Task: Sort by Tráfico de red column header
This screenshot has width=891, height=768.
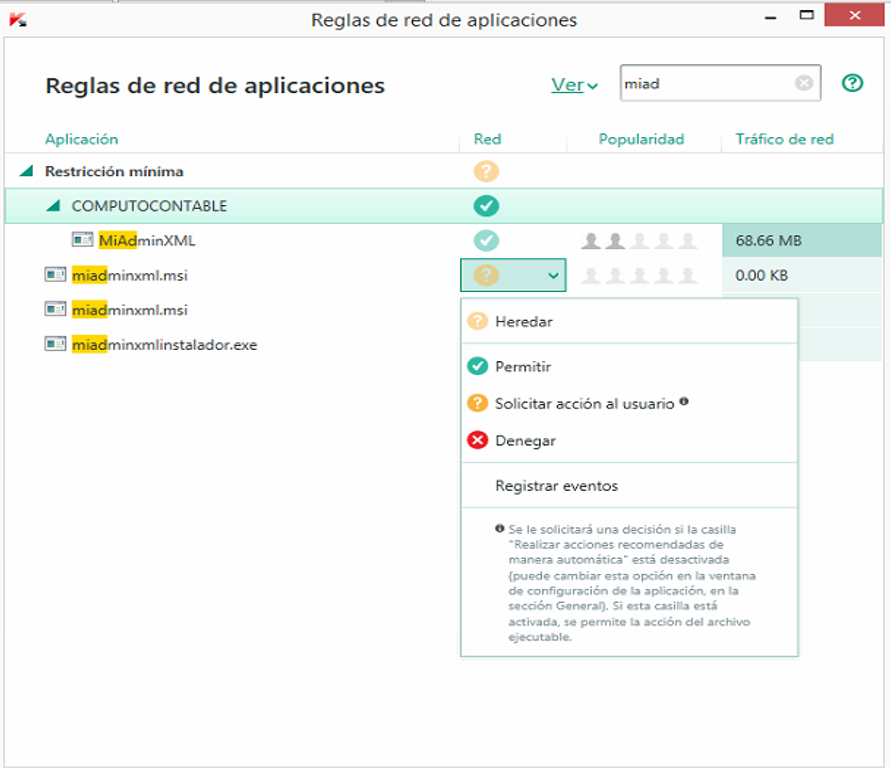Action: pyautogui.click(x=784, y=139)
